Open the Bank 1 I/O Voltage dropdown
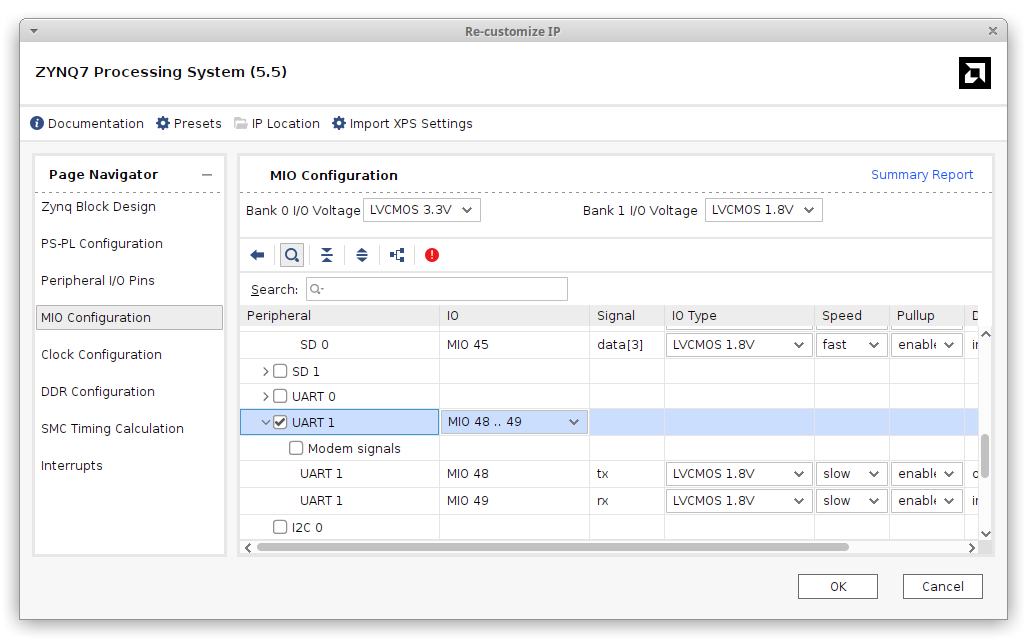Screen dimensions: 1031x643 (x=763, y=210)
